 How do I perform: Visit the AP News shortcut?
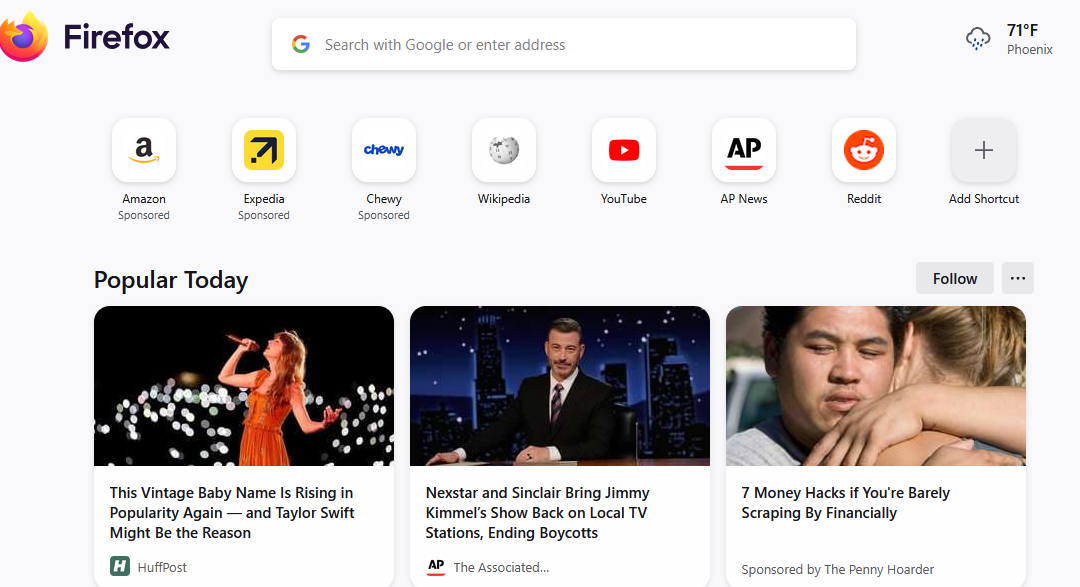(x=744, y=150)
